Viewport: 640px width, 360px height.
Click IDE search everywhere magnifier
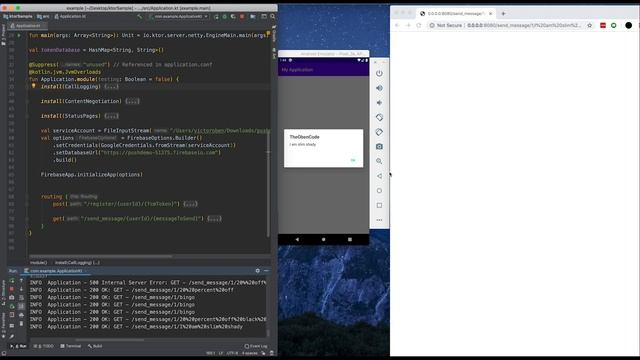(x=272, y=16)
